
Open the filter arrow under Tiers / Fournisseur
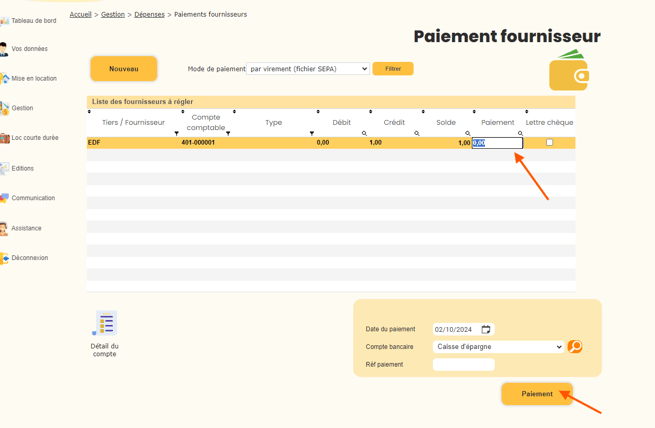(x=177, y=133)
